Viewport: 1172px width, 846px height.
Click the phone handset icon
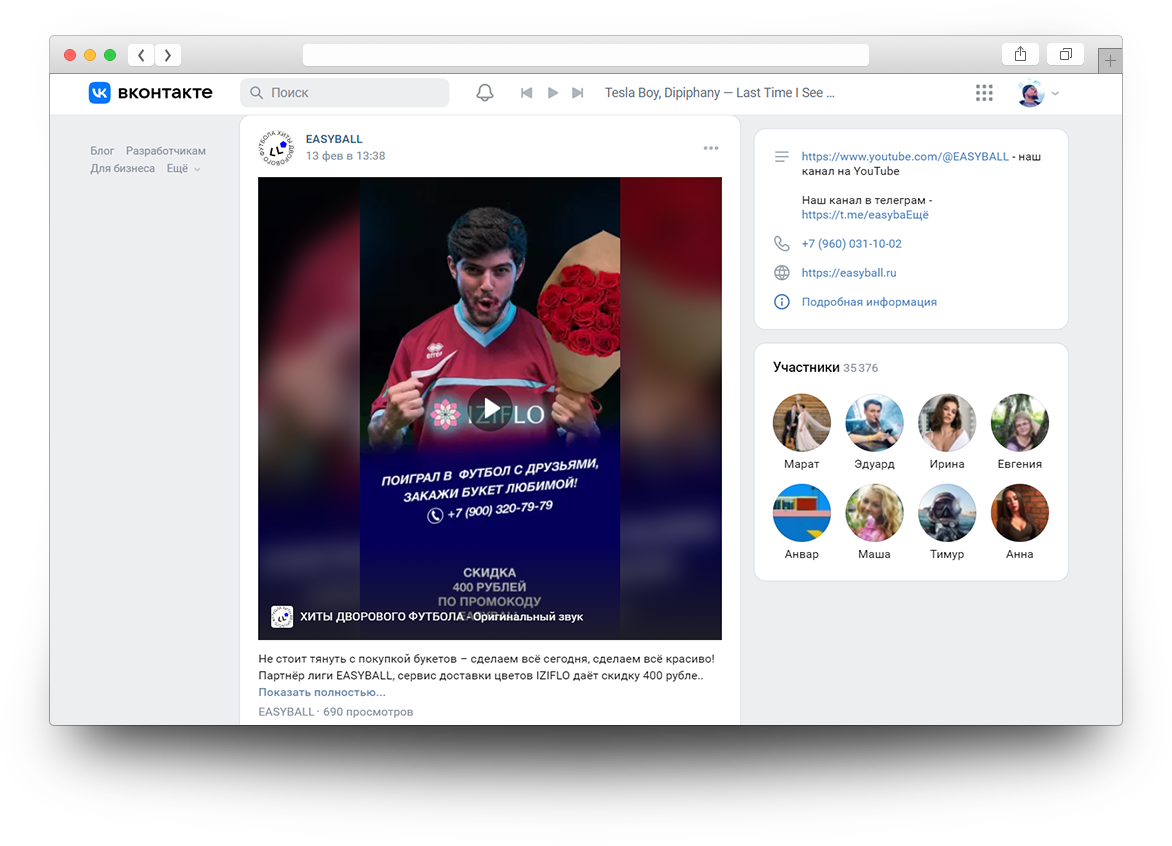click(782, 244)
